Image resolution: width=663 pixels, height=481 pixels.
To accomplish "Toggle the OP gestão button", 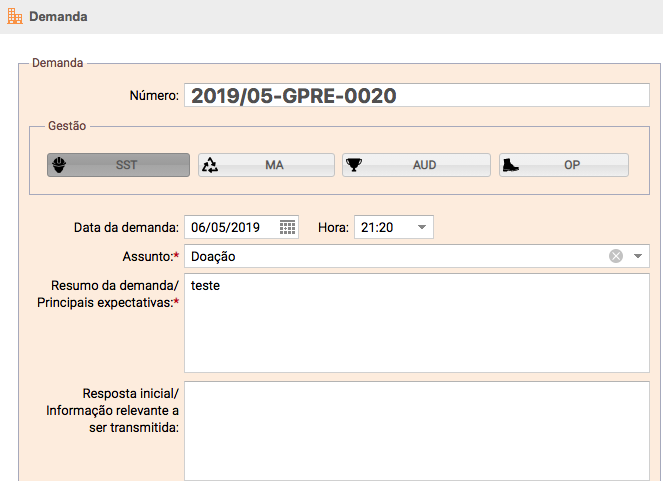I will pyautogui.click(x=564, y=165).
